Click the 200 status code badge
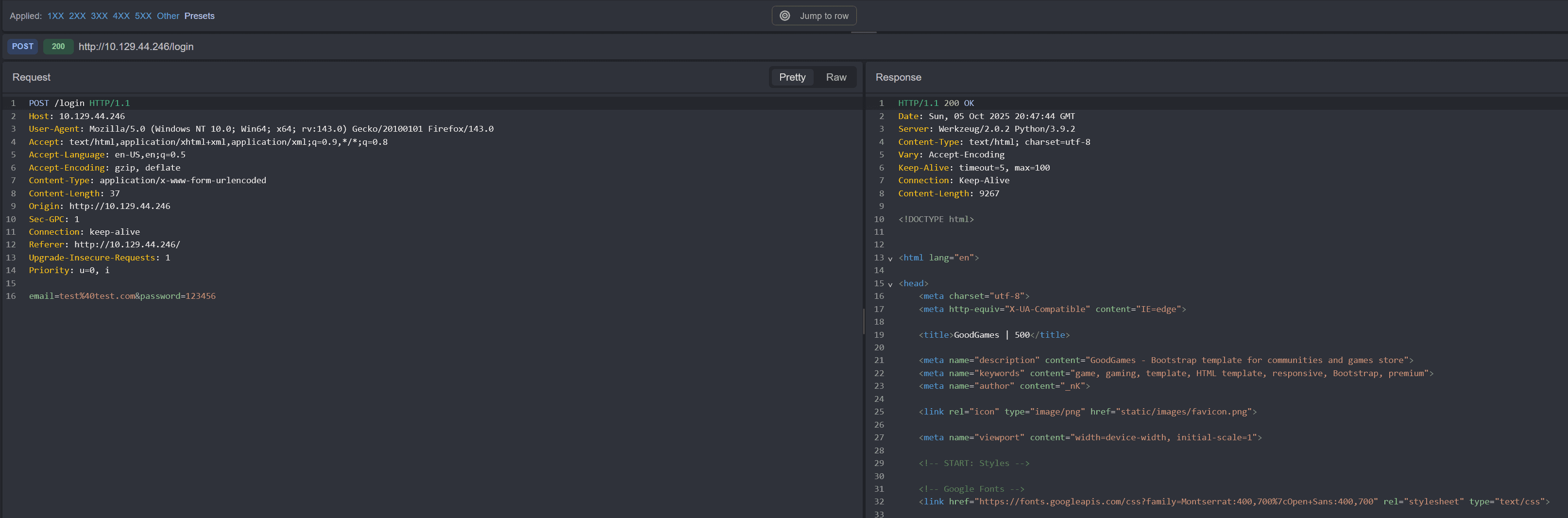Viewport: 1568px width, 518px height. point(58,46)
